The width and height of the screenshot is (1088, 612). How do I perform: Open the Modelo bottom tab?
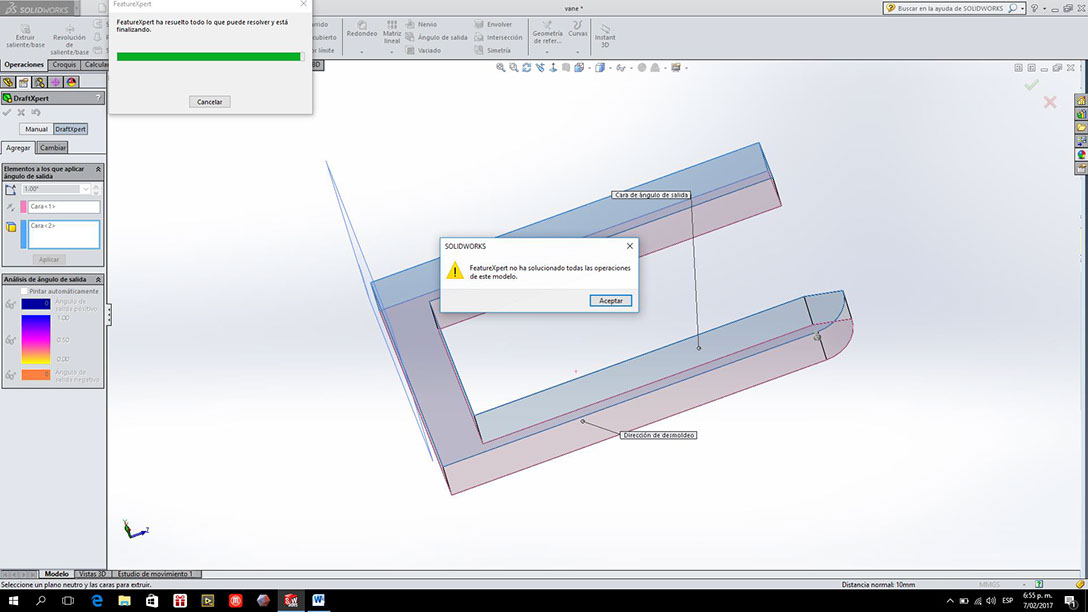click(56, 574)
